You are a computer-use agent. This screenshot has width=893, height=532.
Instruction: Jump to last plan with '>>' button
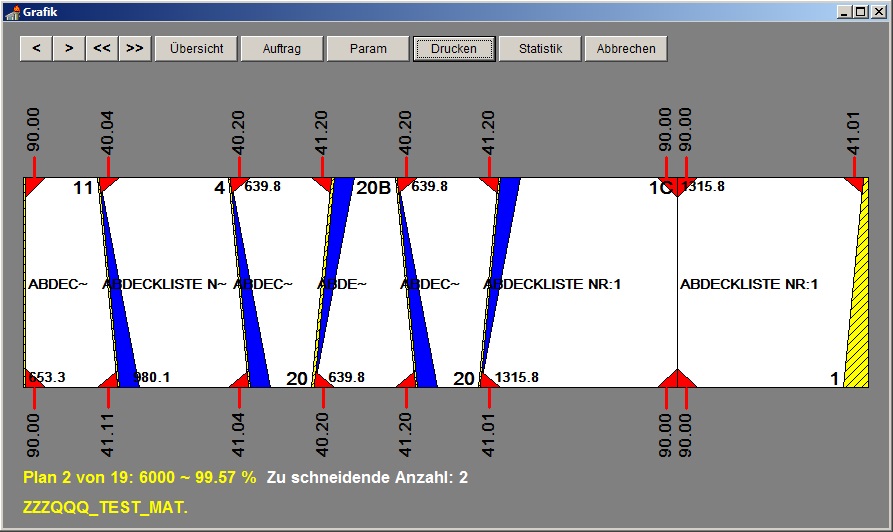[x=134, y=49]
